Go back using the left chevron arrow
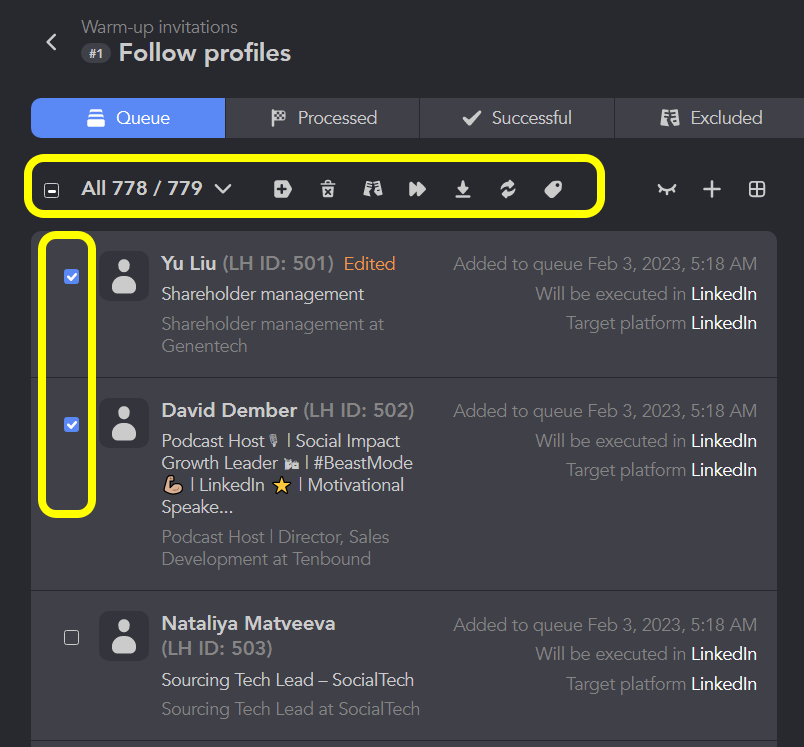The height and width of the screenshot is (747, 804). click(51, 42)
